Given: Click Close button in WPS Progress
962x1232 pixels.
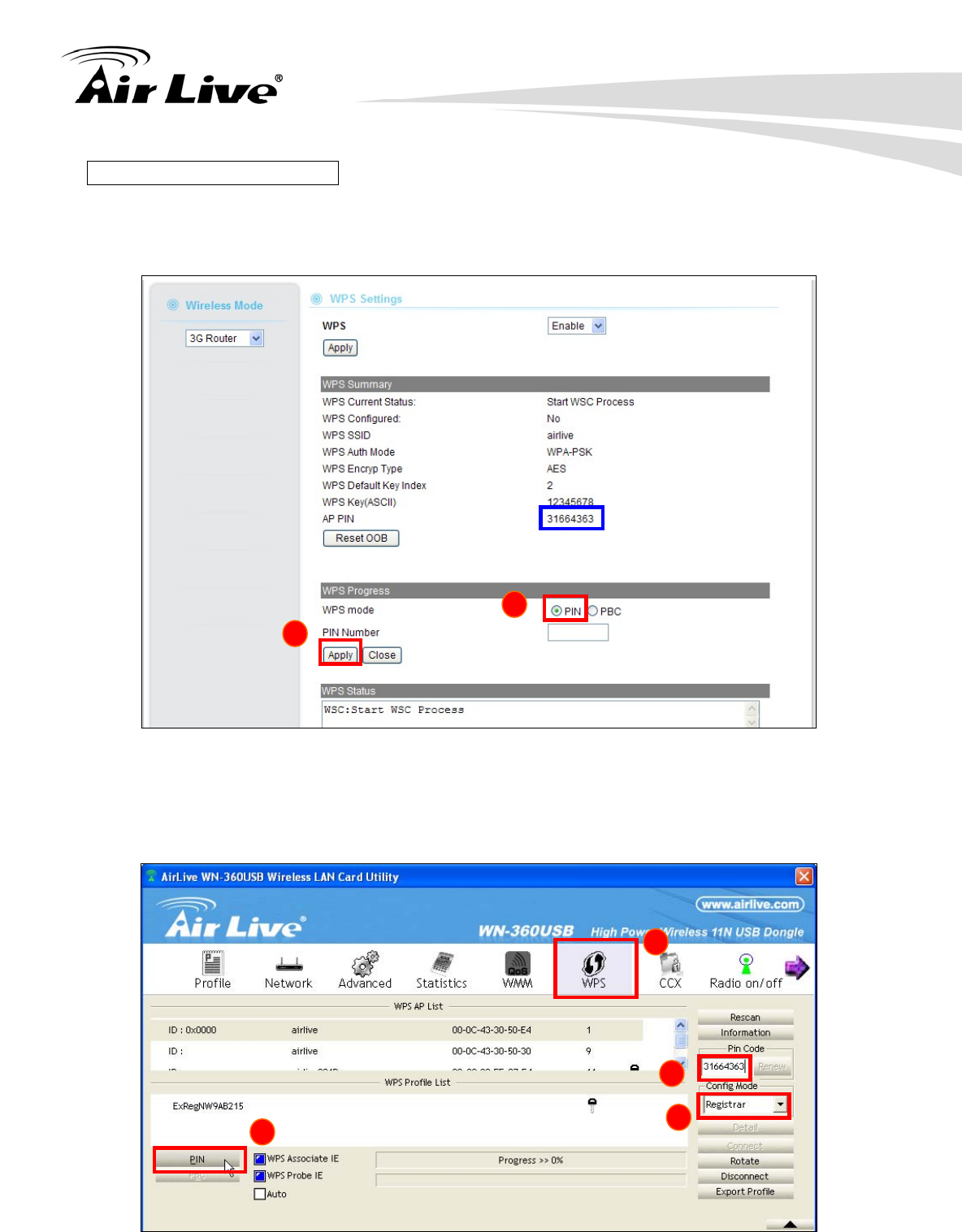Looking at the screenshot, I should 382,655.
